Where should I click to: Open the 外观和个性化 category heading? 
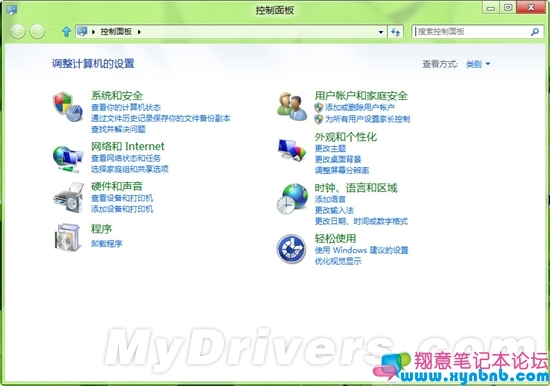346,137
